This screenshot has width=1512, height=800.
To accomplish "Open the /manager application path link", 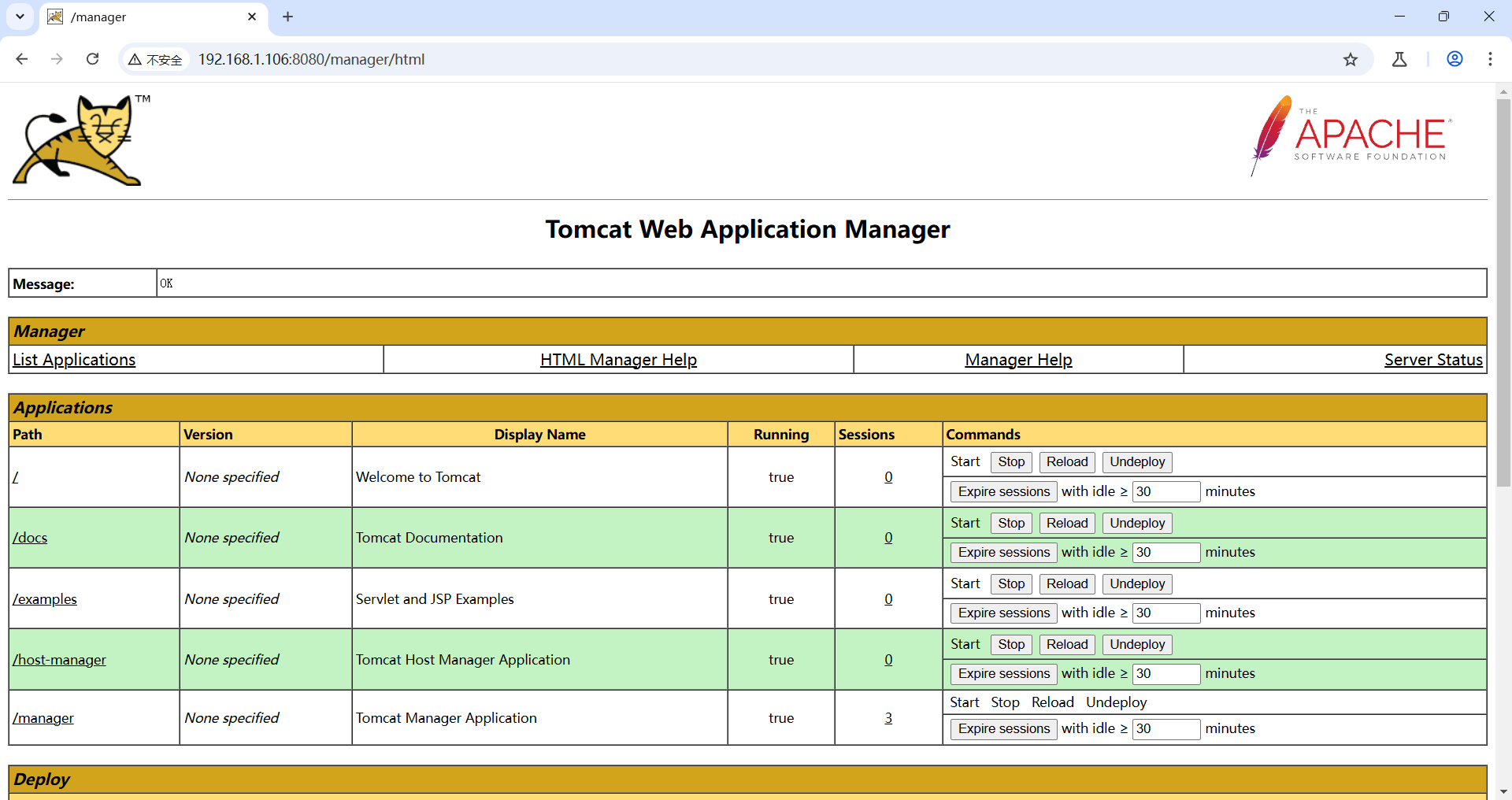I will [x=43, y=718].
